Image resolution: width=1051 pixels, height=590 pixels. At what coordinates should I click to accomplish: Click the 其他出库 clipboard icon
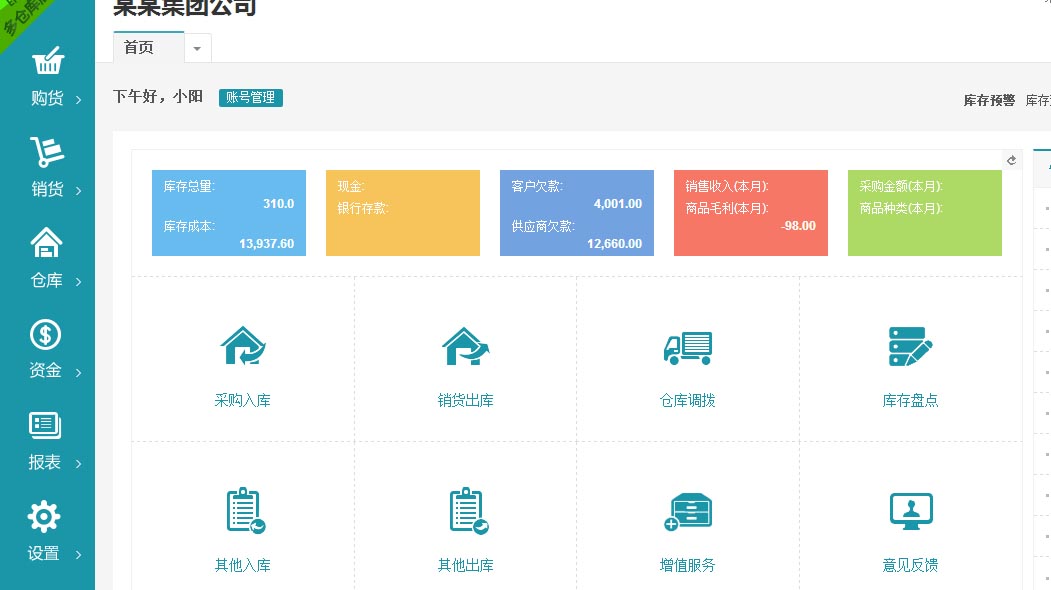pos(468,511)
